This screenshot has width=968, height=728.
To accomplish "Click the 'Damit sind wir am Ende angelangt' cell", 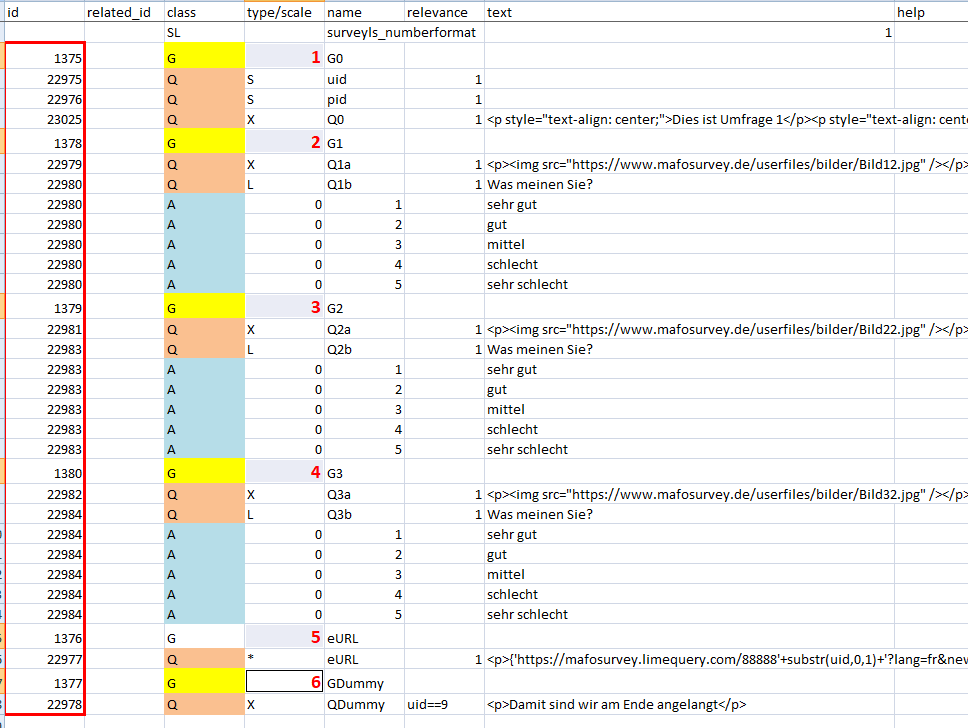I will [688, 704].
